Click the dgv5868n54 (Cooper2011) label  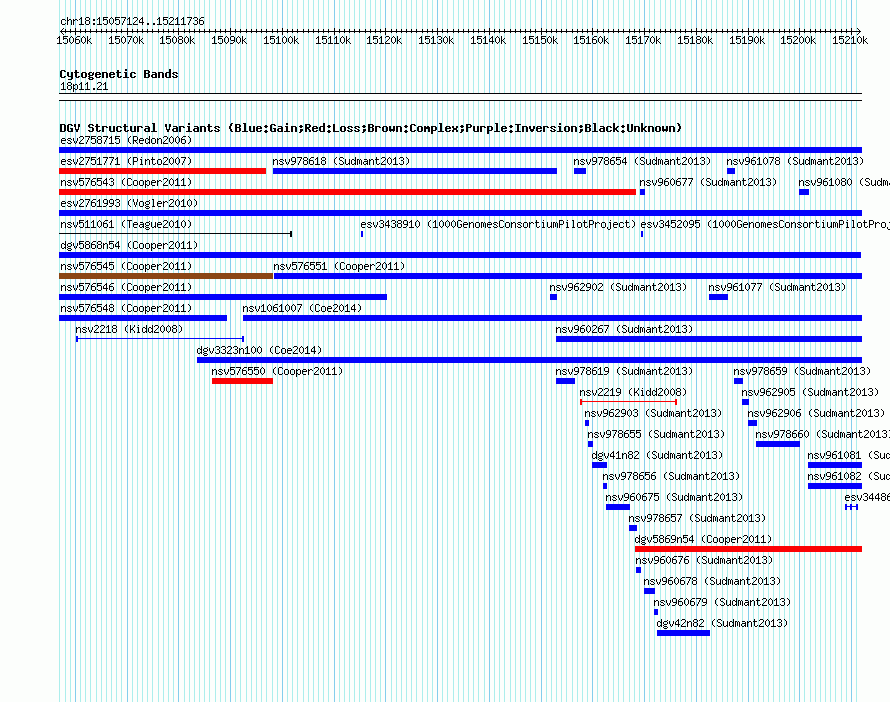coord(129,245)
